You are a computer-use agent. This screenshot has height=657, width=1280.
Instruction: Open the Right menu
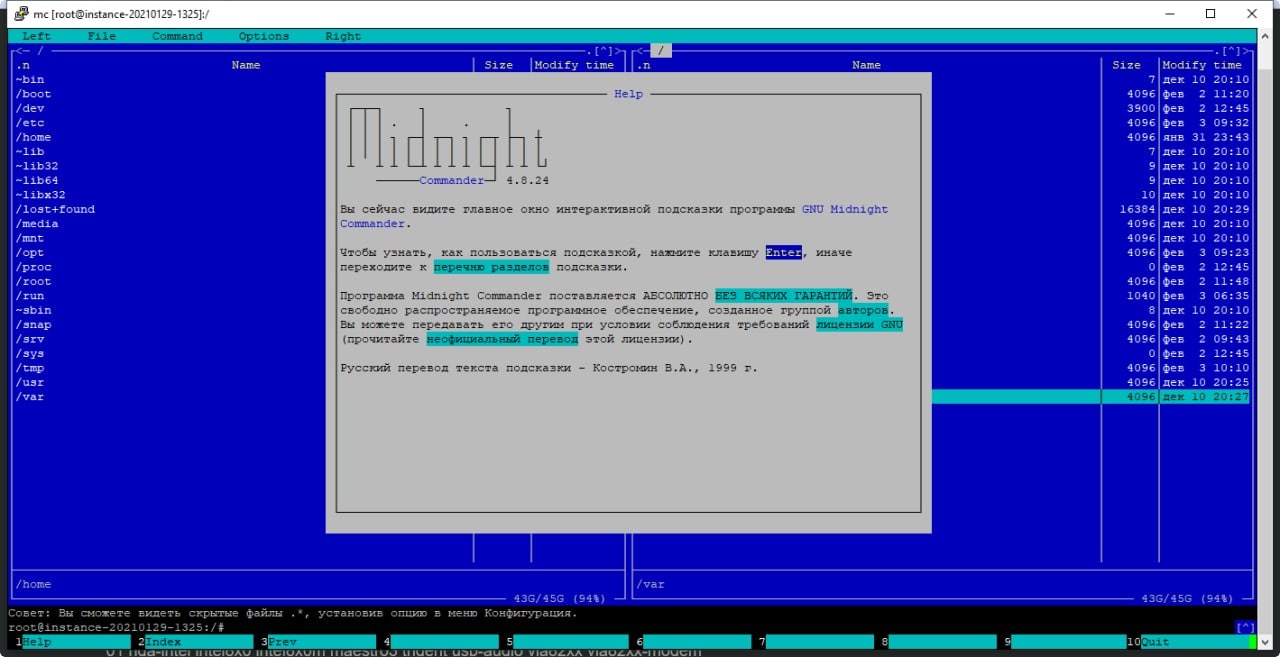coord(343,36)
